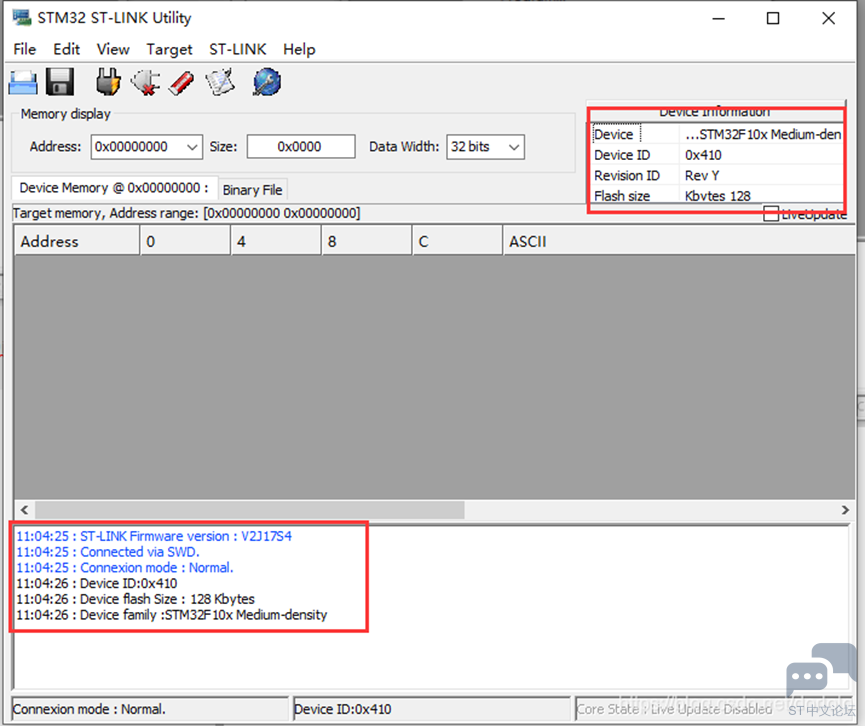
Task: Click the Address text field
Action: [138, 147]
